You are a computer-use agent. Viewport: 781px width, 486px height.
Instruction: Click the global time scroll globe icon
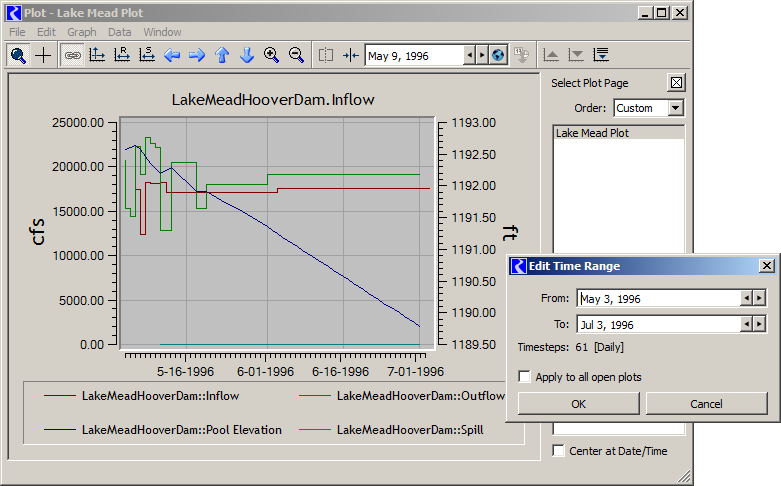(498, 55)
